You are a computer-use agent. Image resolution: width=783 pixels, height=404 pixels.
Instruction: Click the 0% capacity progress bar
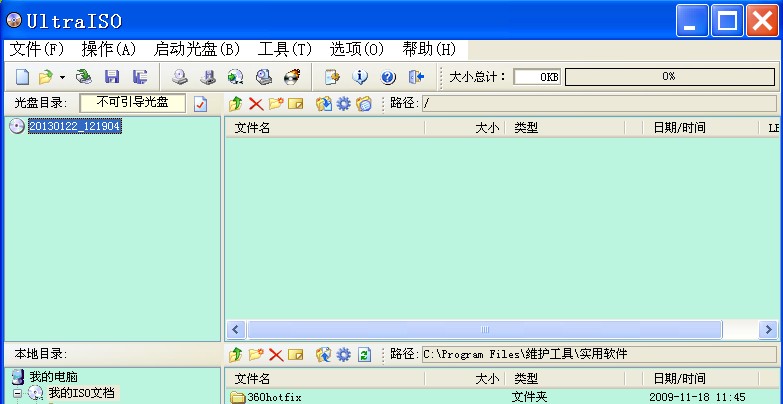click(670, 77)
